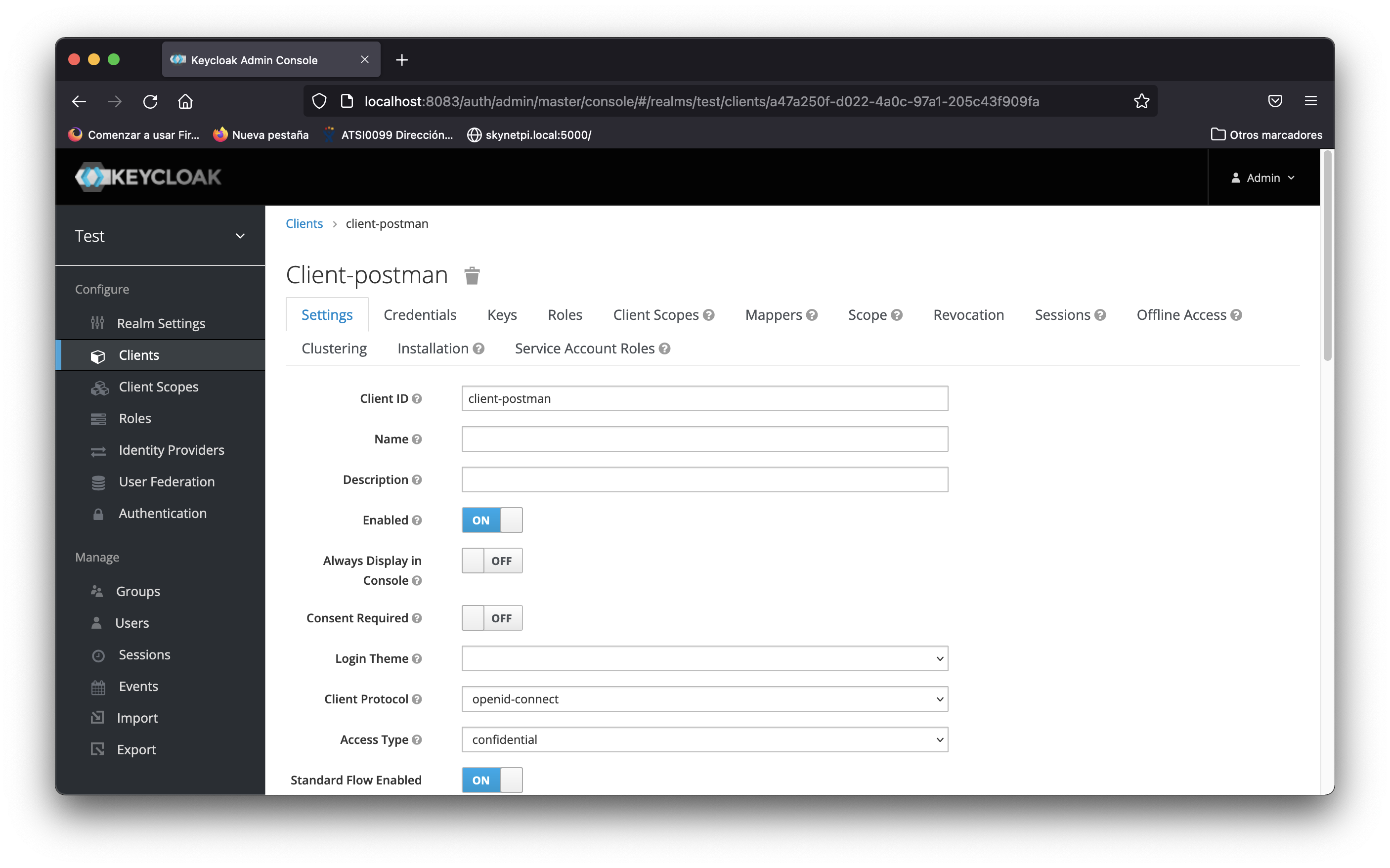Open the Realm Settings sidebar icon
Viewport: 1390px width, 868px height.
tap(97, 323)
